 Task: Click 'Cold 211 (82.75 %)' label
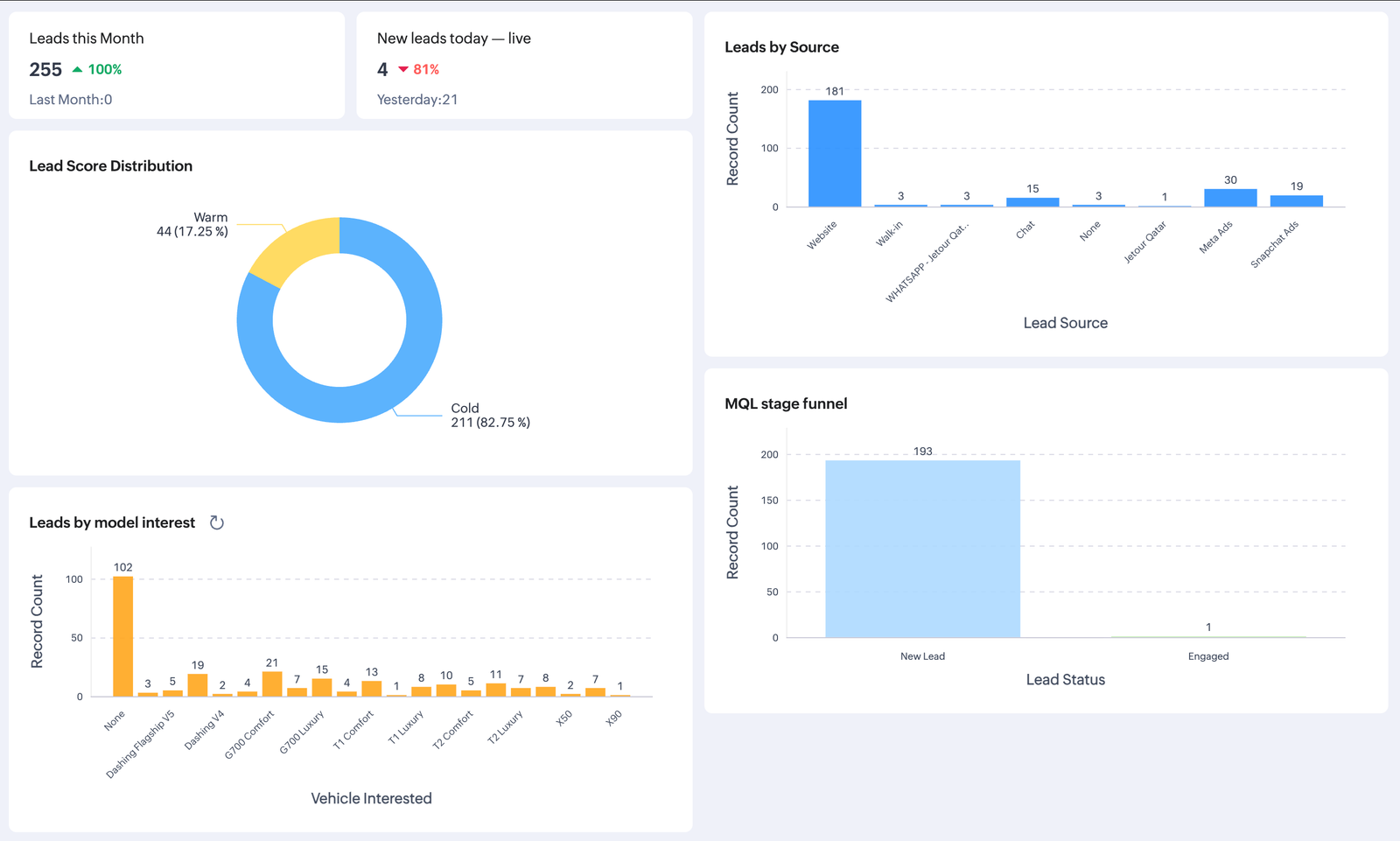coord(491,415)
